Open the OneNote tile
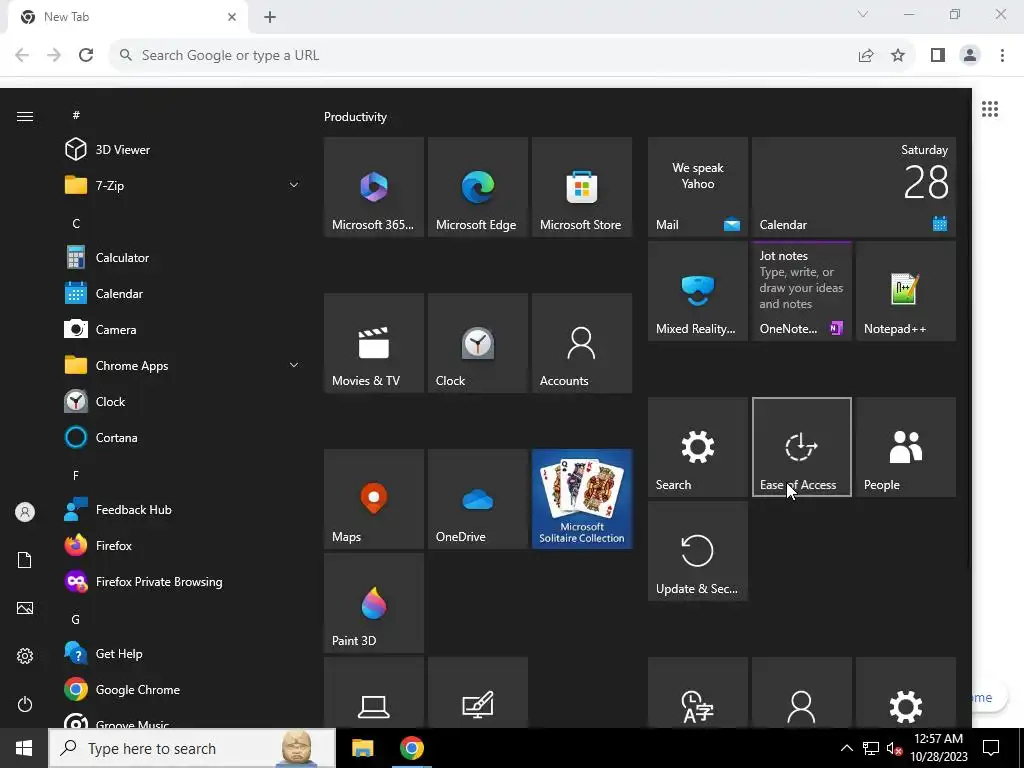This screenshot has width=1024, height=768. coord(801,291)
